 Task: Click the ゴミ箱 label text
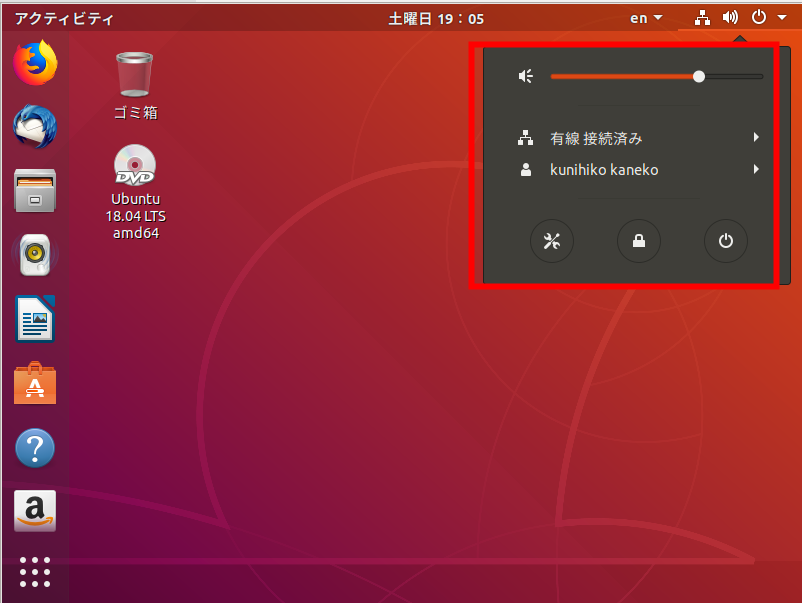(136, 113)
